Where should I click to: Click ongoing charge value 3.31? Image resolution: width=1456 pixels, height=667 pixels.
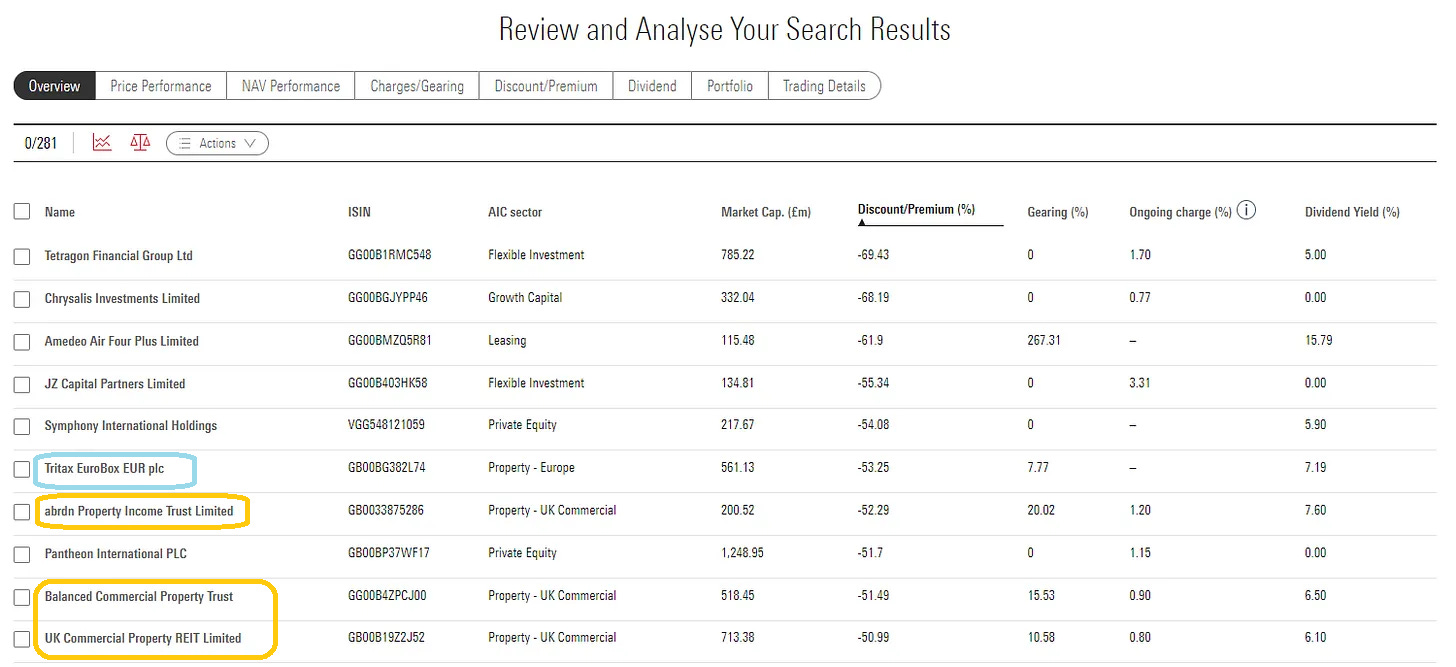coord(1140,383)
